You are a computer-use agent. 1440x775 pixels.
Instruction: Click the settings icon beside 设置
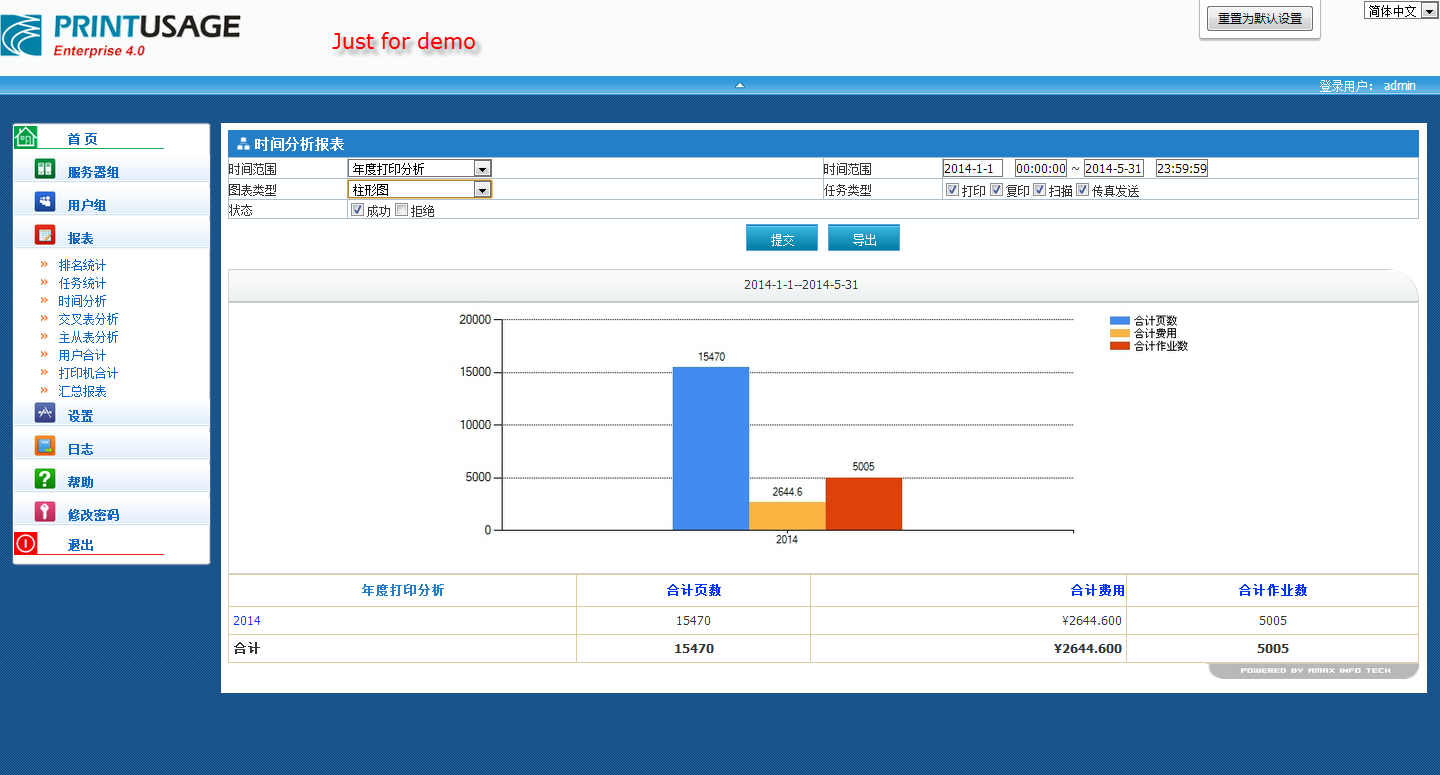(45, 413)
